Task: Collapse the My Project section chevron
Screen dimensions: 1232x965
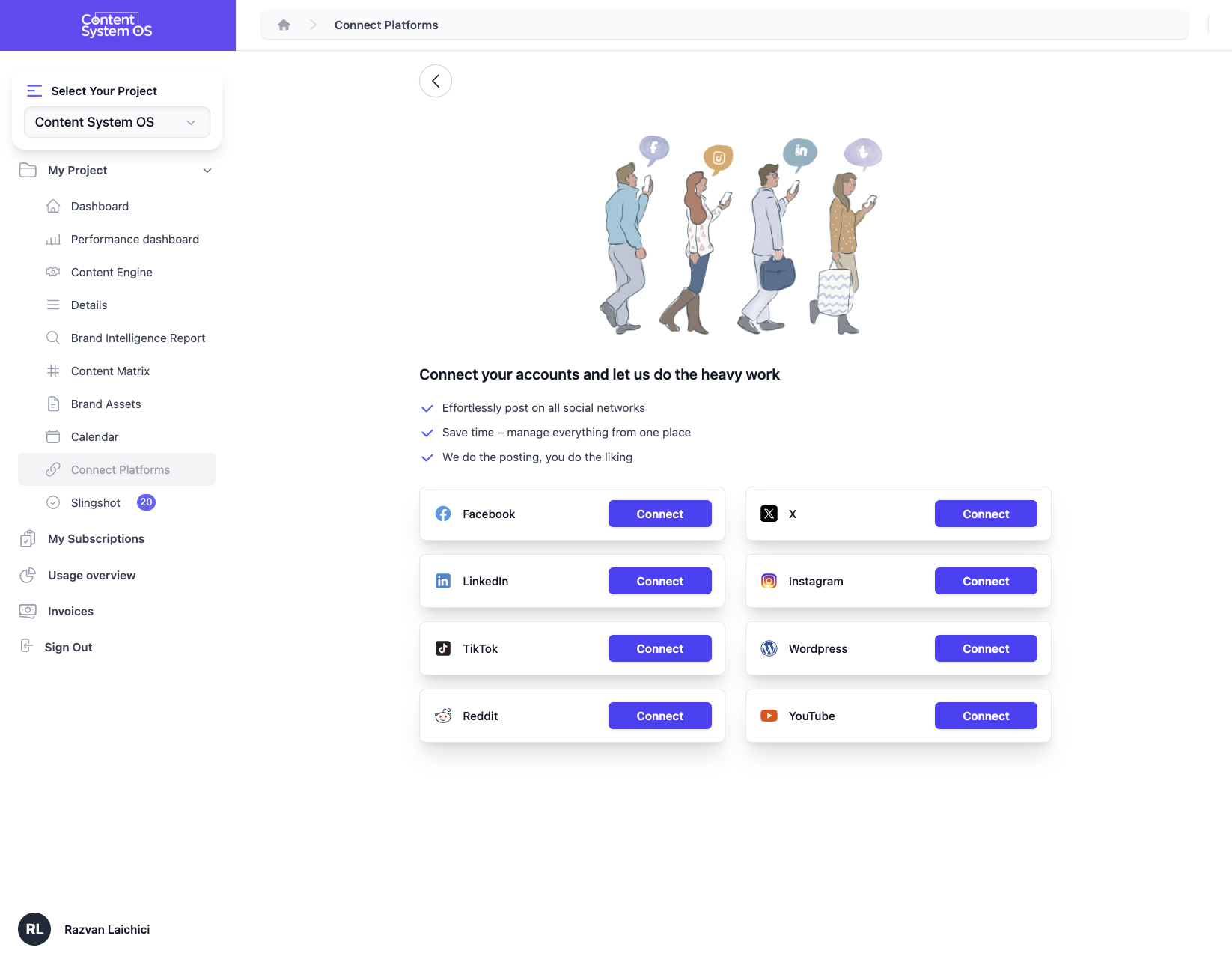Action: point(207,171)
